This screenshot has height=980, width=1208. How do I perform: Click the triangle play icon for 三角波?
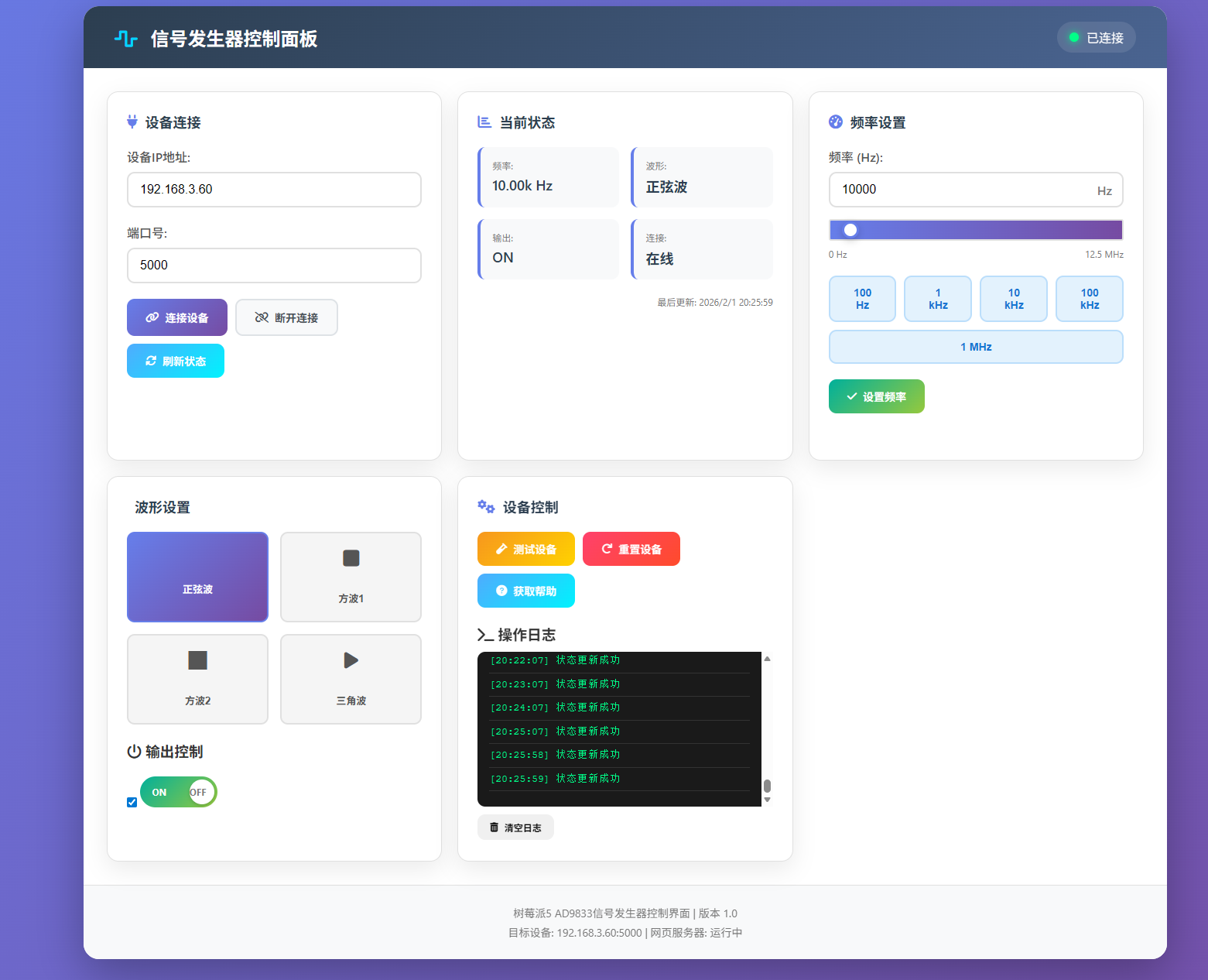coord(351,660)
